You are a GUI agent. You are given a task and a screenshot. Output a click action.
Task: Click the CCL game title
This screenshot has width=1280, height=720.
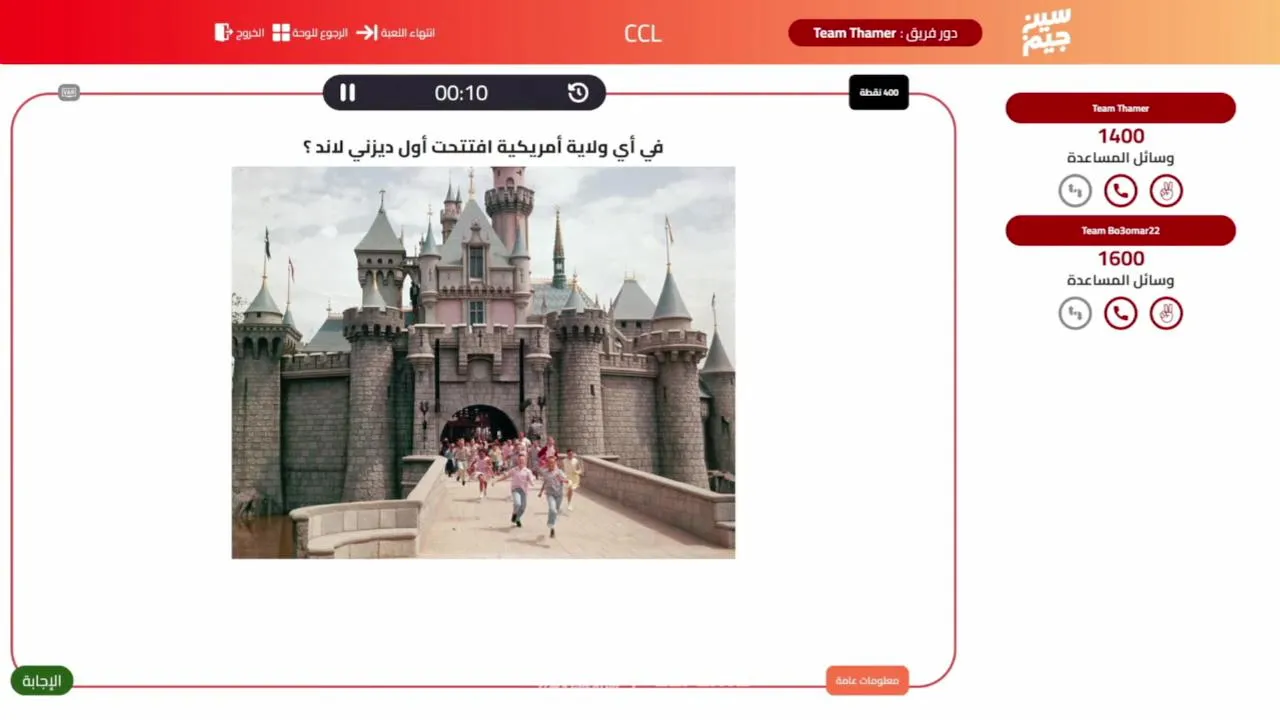[643, 33]
